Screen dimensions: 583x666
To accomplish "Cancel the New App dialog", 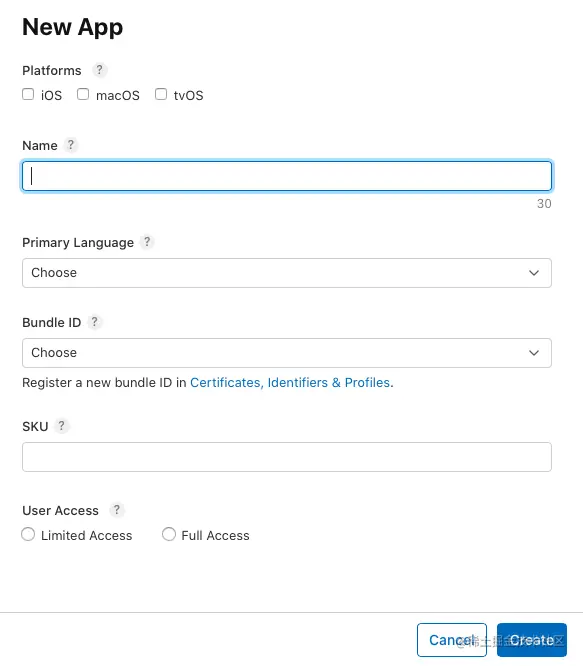I will [452, 640].
